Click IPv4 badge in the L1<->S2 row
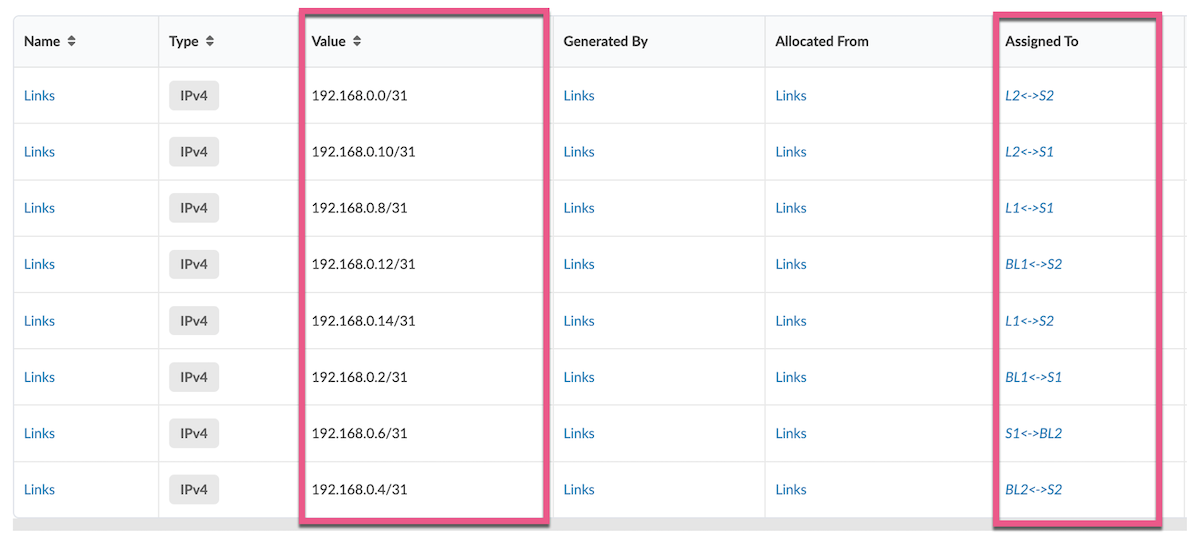Screen dimensions: 1200x547 pos(194,321)
